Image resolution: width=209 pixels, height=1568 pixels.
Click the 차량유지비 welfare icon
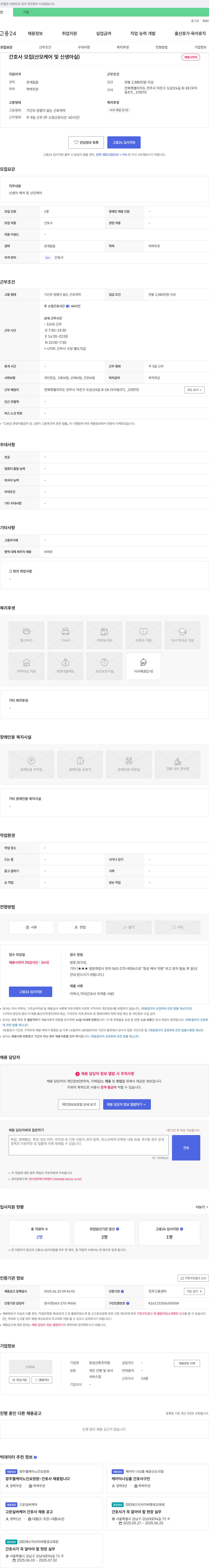[104, 635]
